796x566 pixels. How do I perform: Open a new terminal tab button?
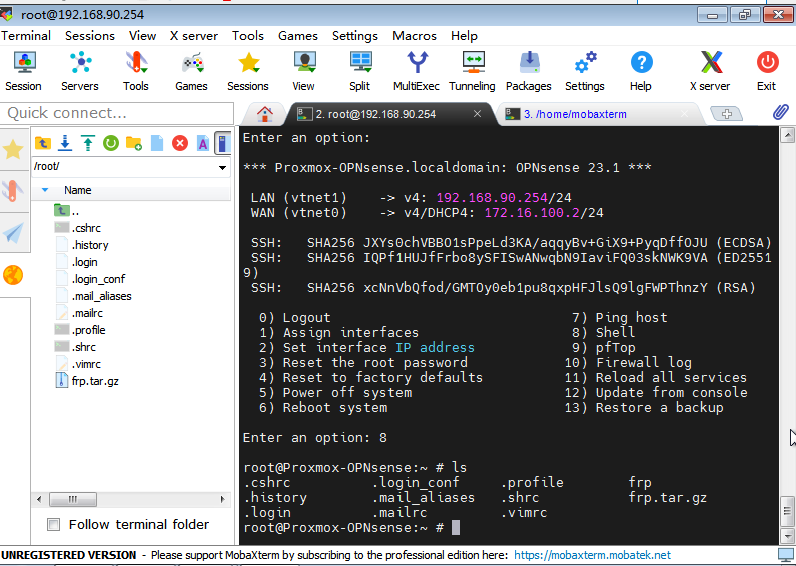click(x=727, y=114)
